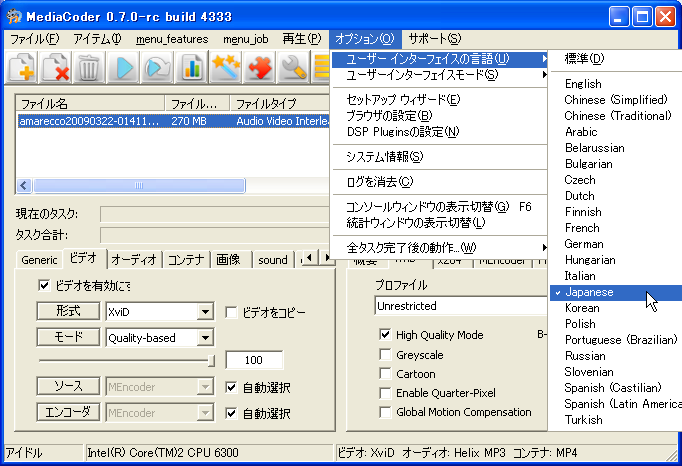Screen dimensions: 682x466
Task: Click the モード button
Action: tap(68, 338)
